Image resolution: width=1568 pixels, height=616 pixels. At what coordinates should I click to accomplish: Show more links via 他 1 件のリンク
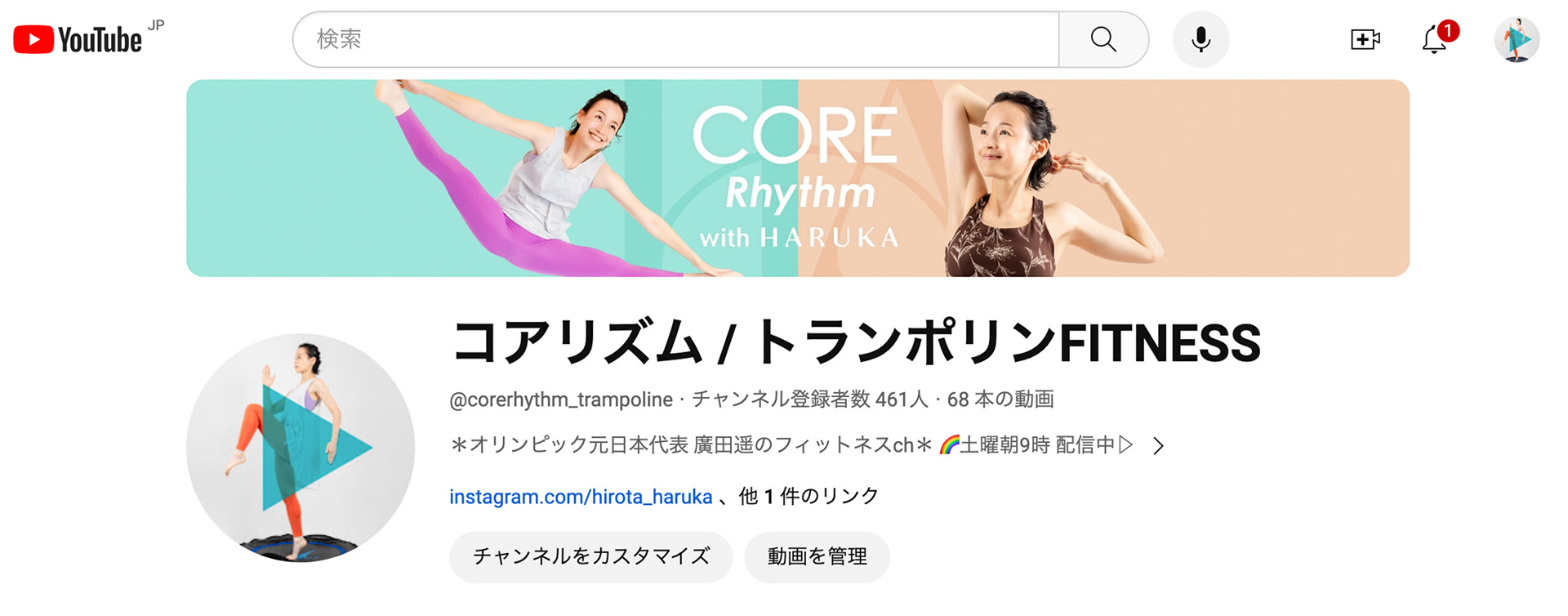click(808, 496)
